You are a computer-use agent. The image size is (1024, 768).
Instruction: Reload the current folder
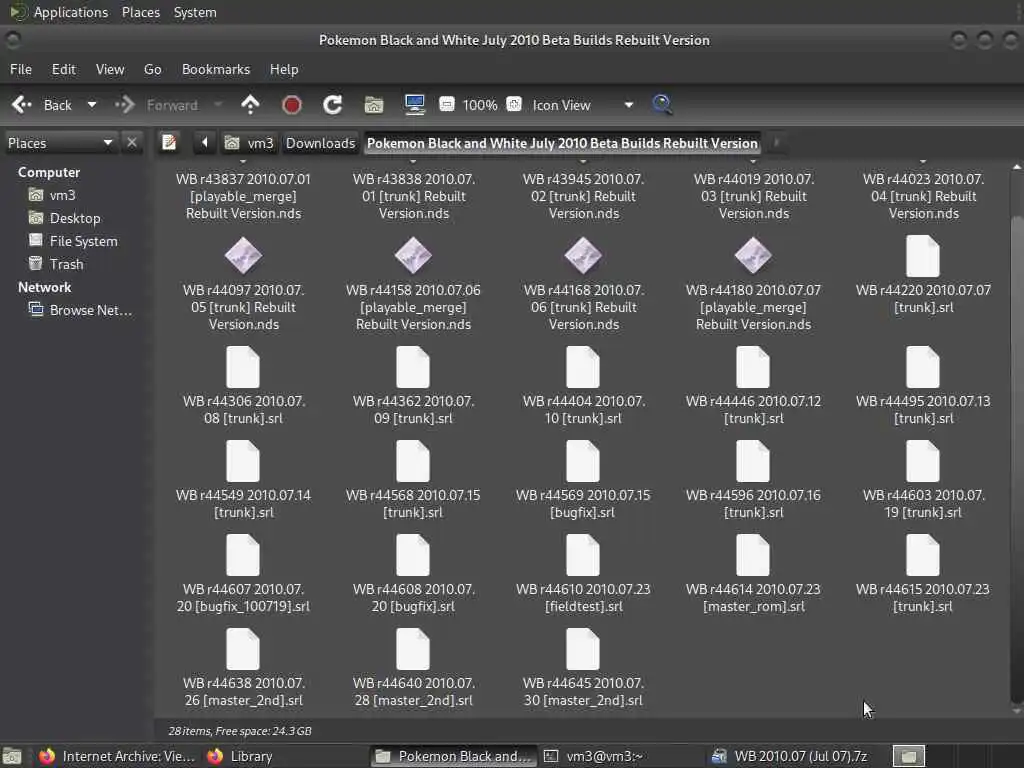332,104
